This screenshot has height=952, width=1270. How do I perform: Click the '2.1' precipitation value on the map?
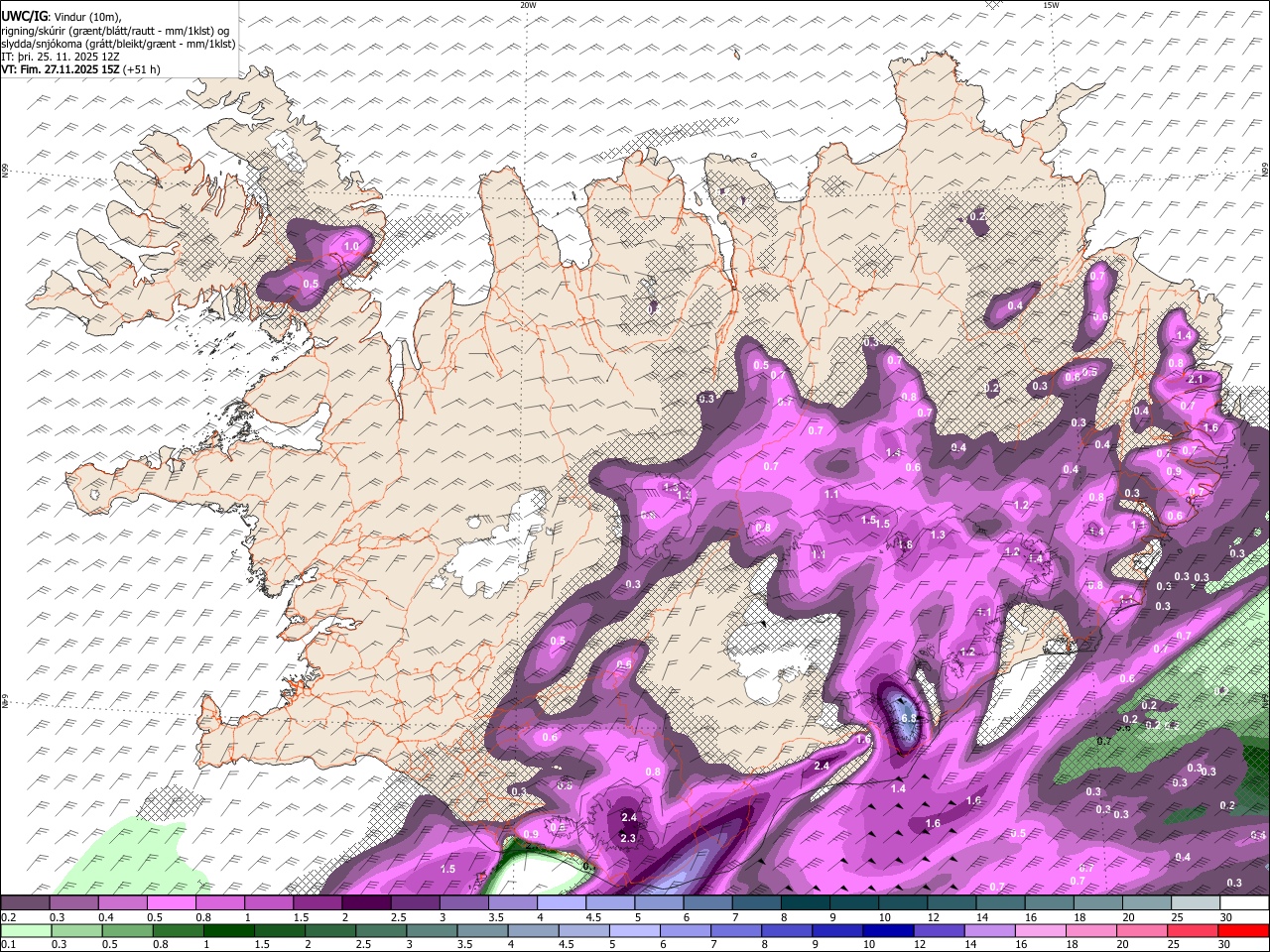click(x=1196, y=379)
